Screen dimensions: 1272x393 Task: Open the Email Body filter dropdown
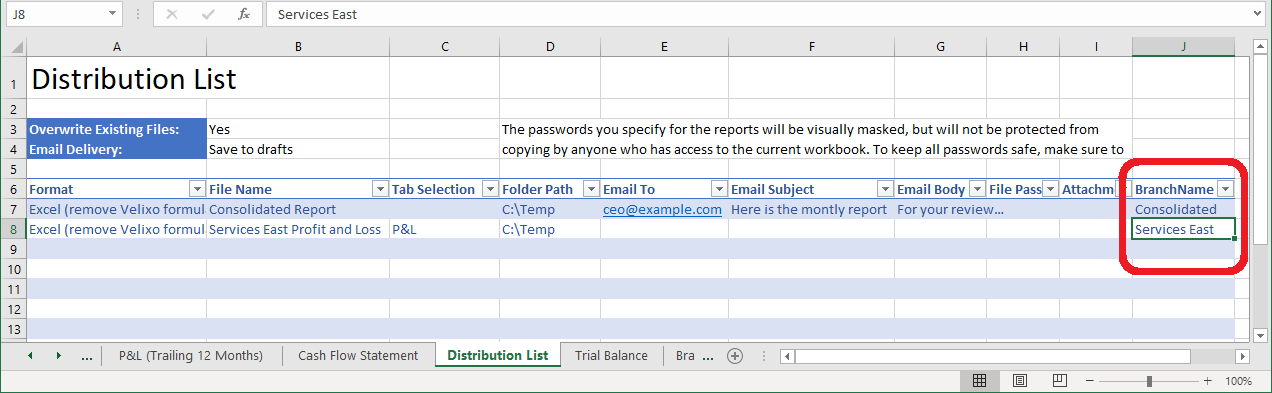[x=976, y=189]
